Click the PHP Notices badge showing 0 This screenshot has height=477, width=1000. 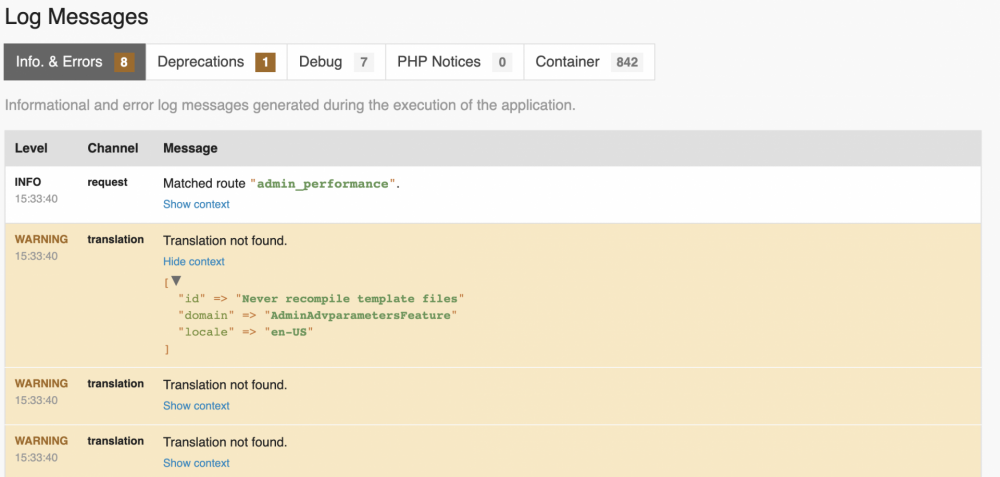coord(502,62)
